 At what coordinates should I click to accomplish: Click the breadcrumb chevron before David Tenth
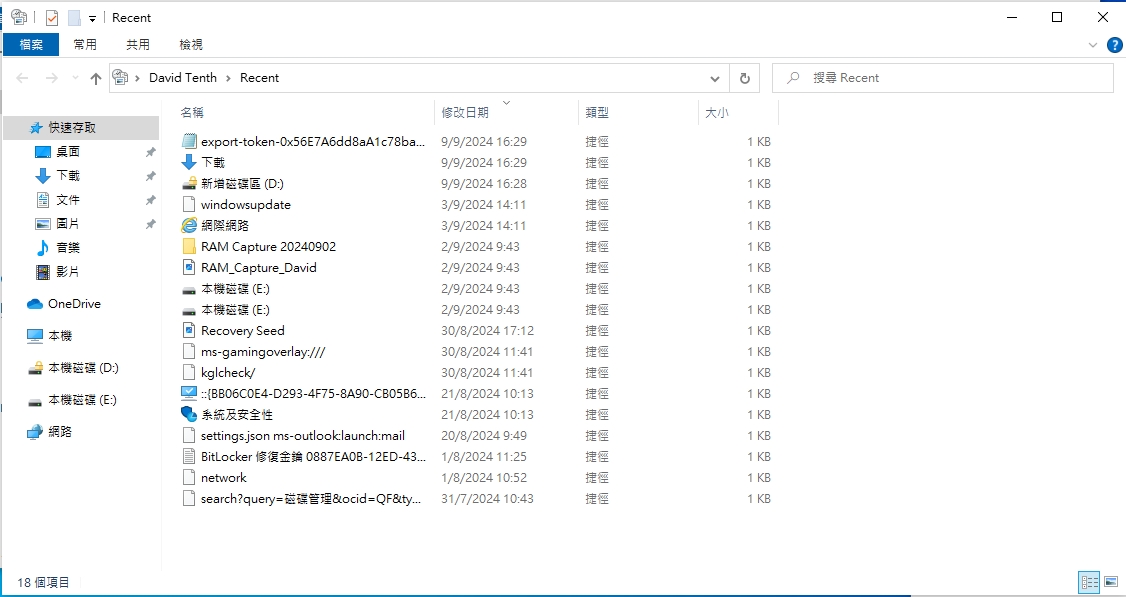(x=137, y=78)
